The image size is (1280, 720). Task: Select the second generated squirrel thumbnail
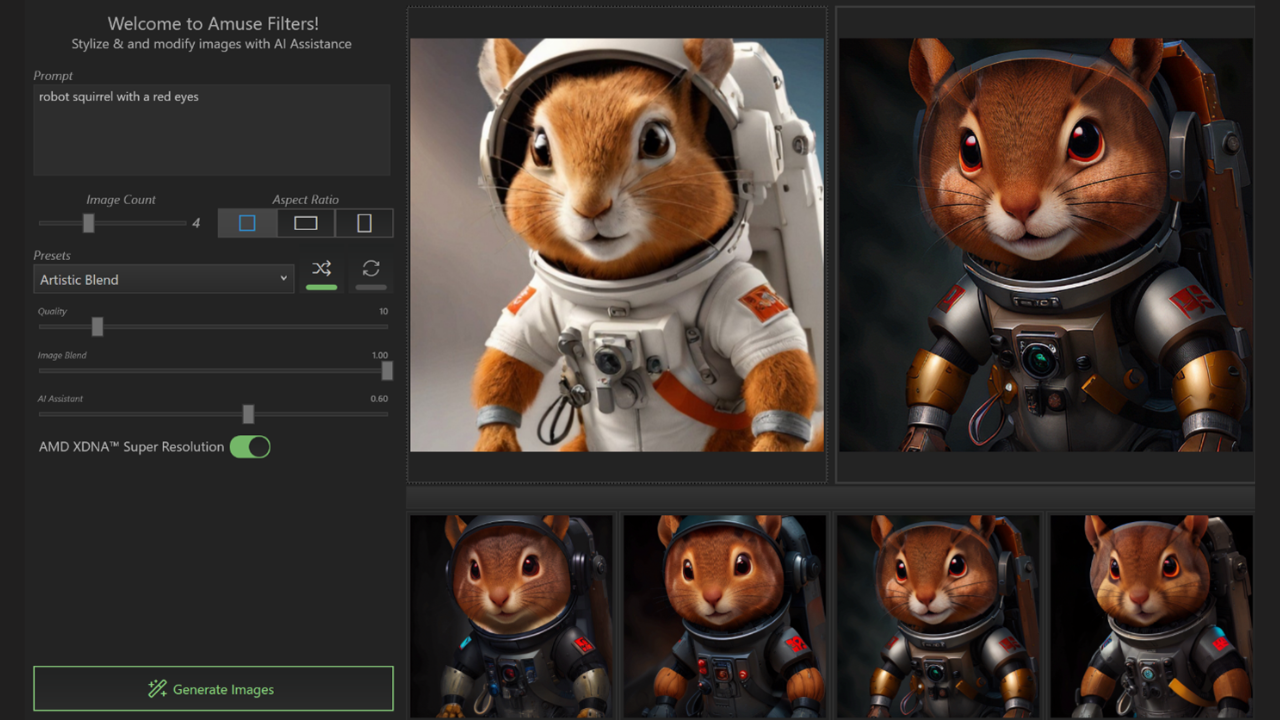point(724,615)
